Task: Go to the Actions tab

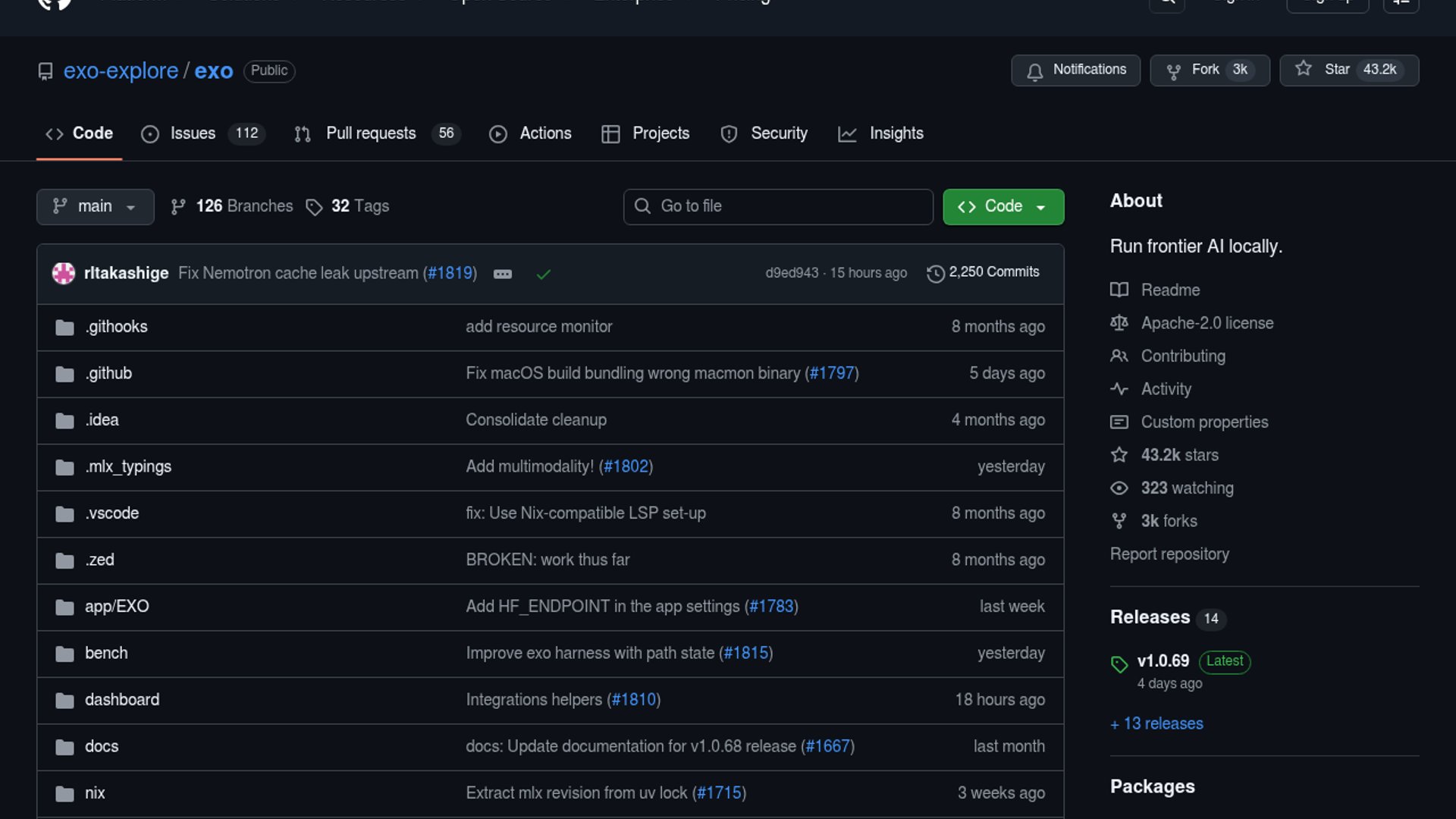Action: [530, 133]
